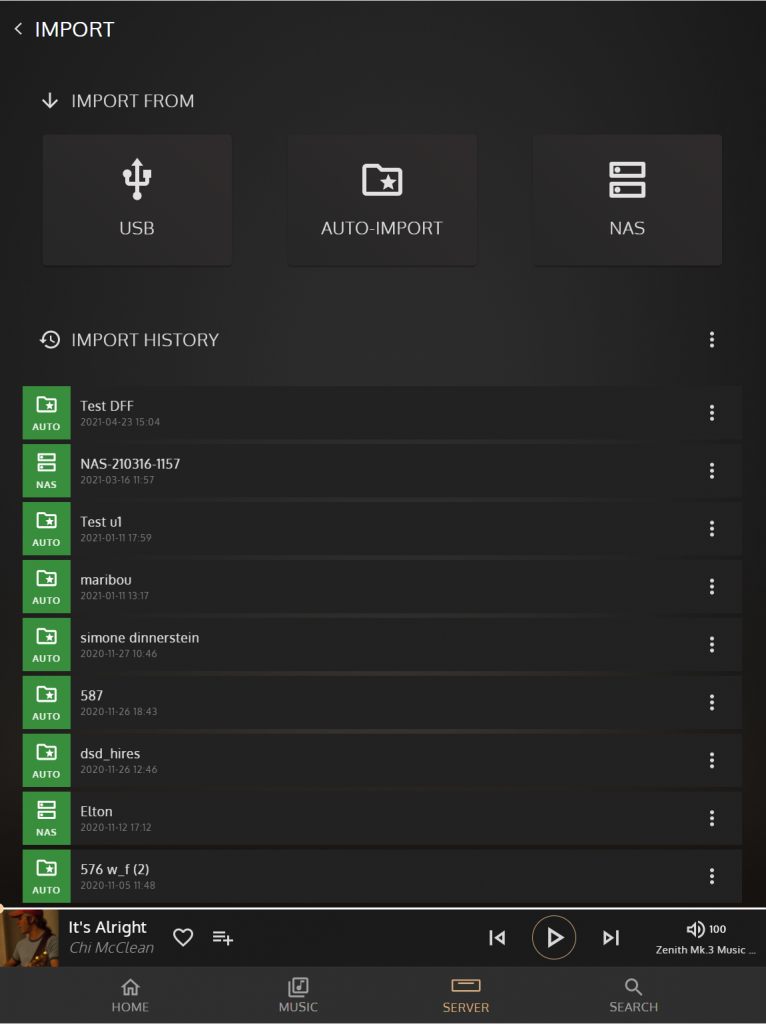Viewport: 766px width, 1024px height.
Task: Add track to playlist queue icon
Action: [x=223, y=938]
